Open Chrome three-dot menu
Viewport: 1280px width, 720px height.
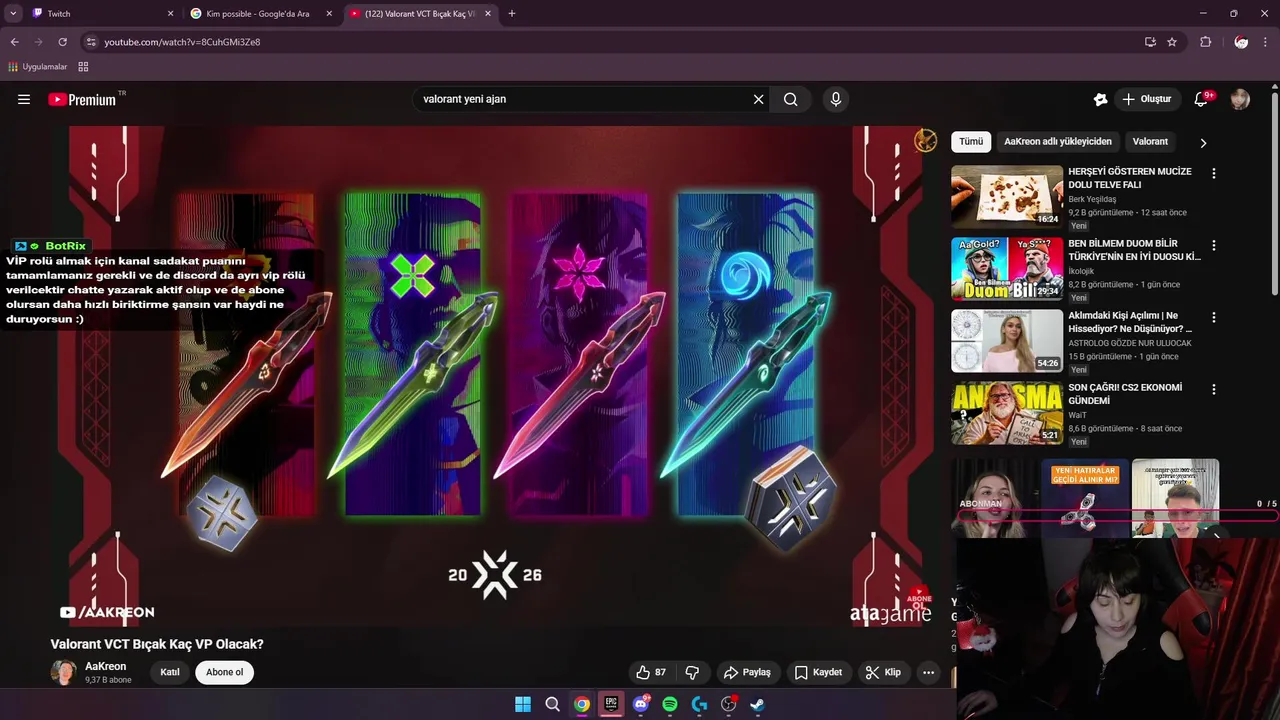[1266, 42]
